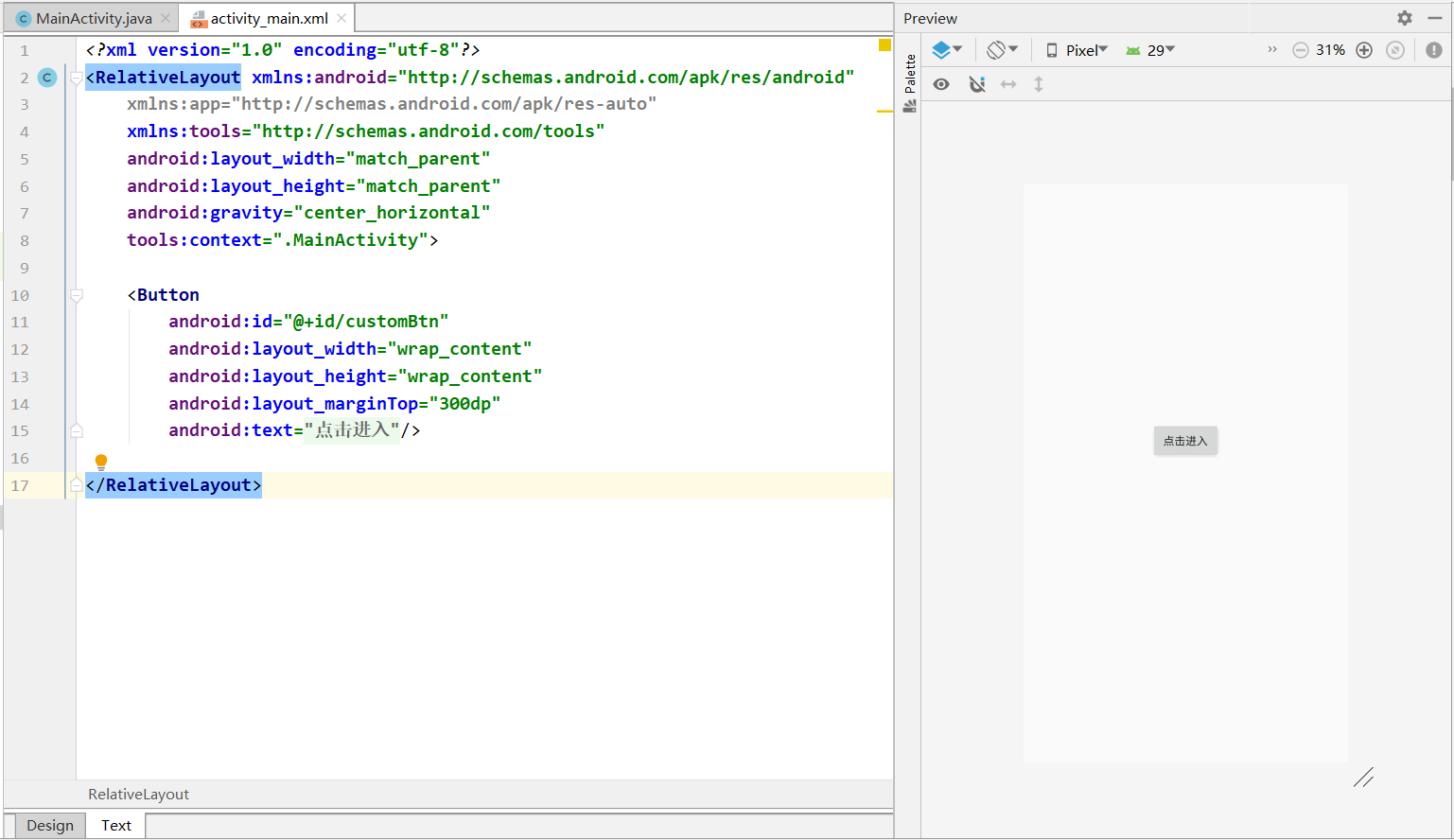Click the "@+id/customBtn" value
Screen dimensions: 1454x840
[366, 322]
